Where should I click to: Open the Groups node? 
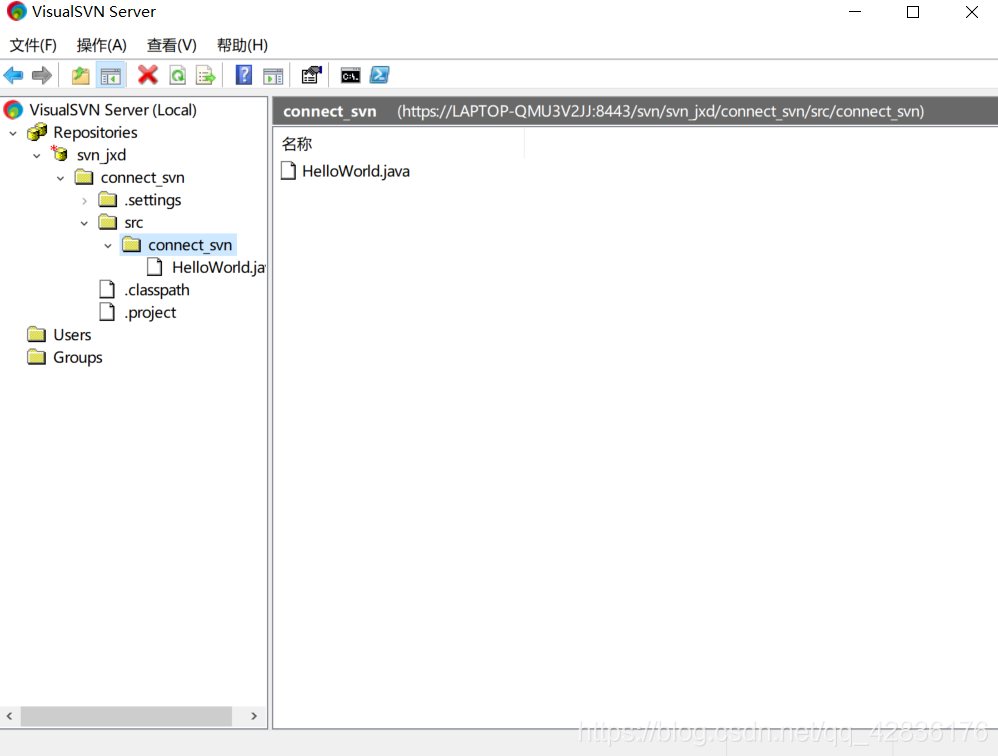pyautogui.click(x=78, y=358)
